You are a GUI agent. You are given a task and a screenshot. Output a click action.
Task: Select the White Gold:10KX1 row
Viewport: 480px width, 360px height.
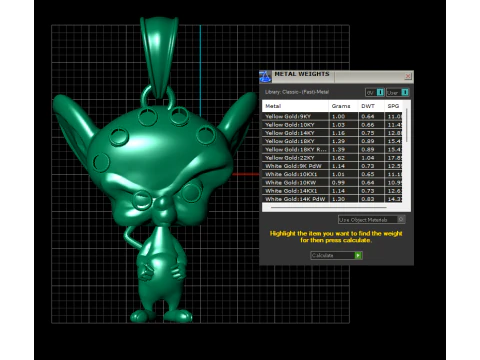pyautogui.click(x=333, y=174)
